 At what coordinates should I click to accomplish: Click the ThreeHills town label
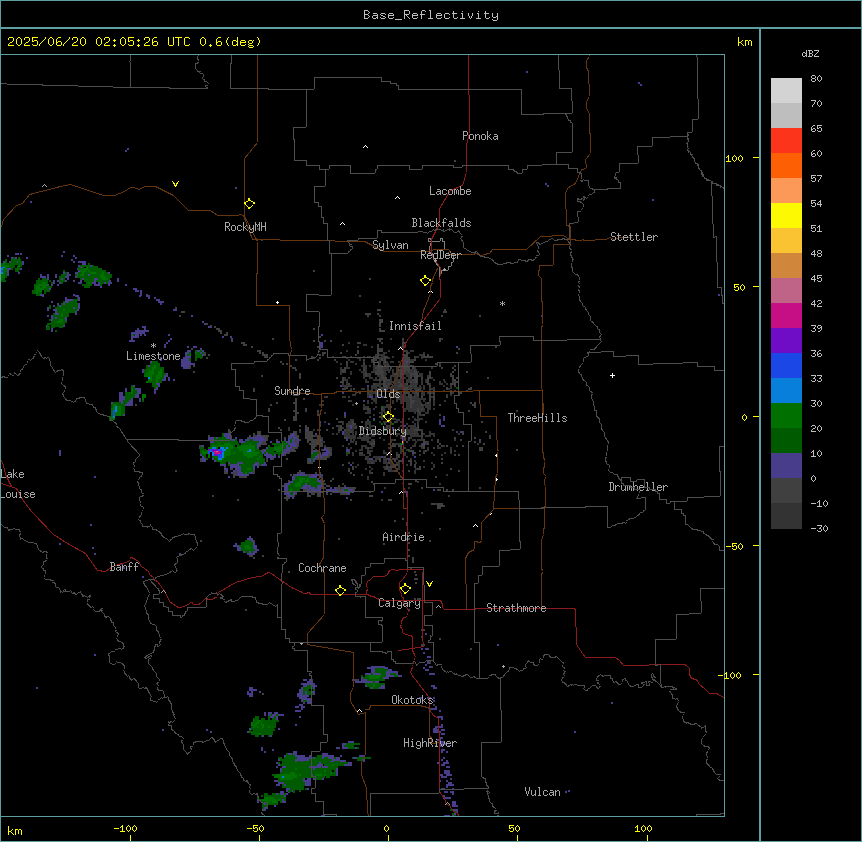pyautogui.click(x=537, y=418)
